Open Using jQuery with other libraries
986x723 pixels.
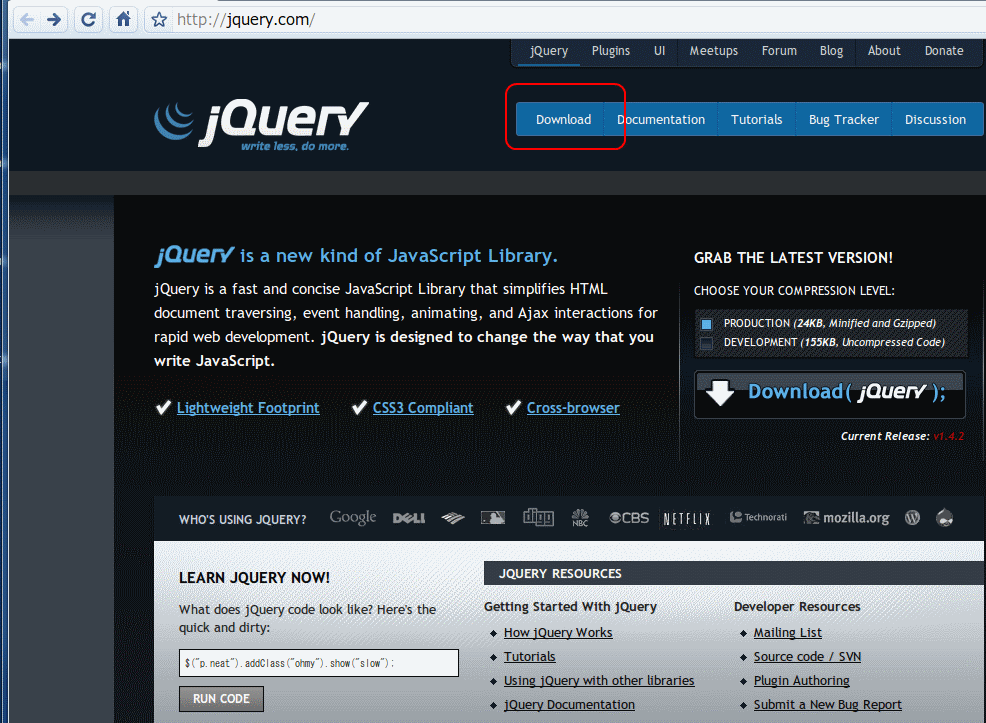(x=599, y=681)
